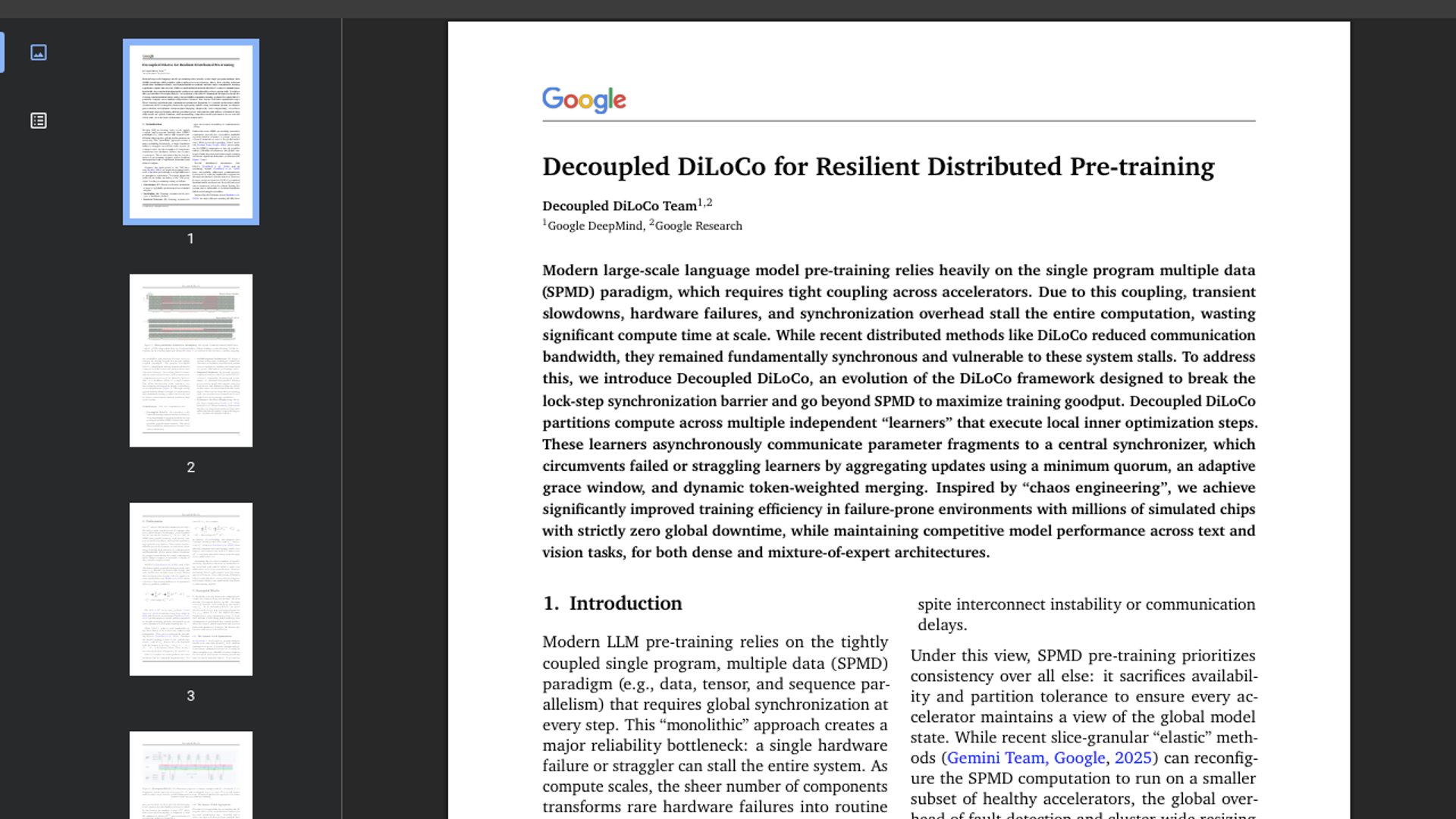Image resolution: width=1456 pixels, height=819 pixels.
Task: Go to page 3 thumbnail
Action: (x=191, y=589)
